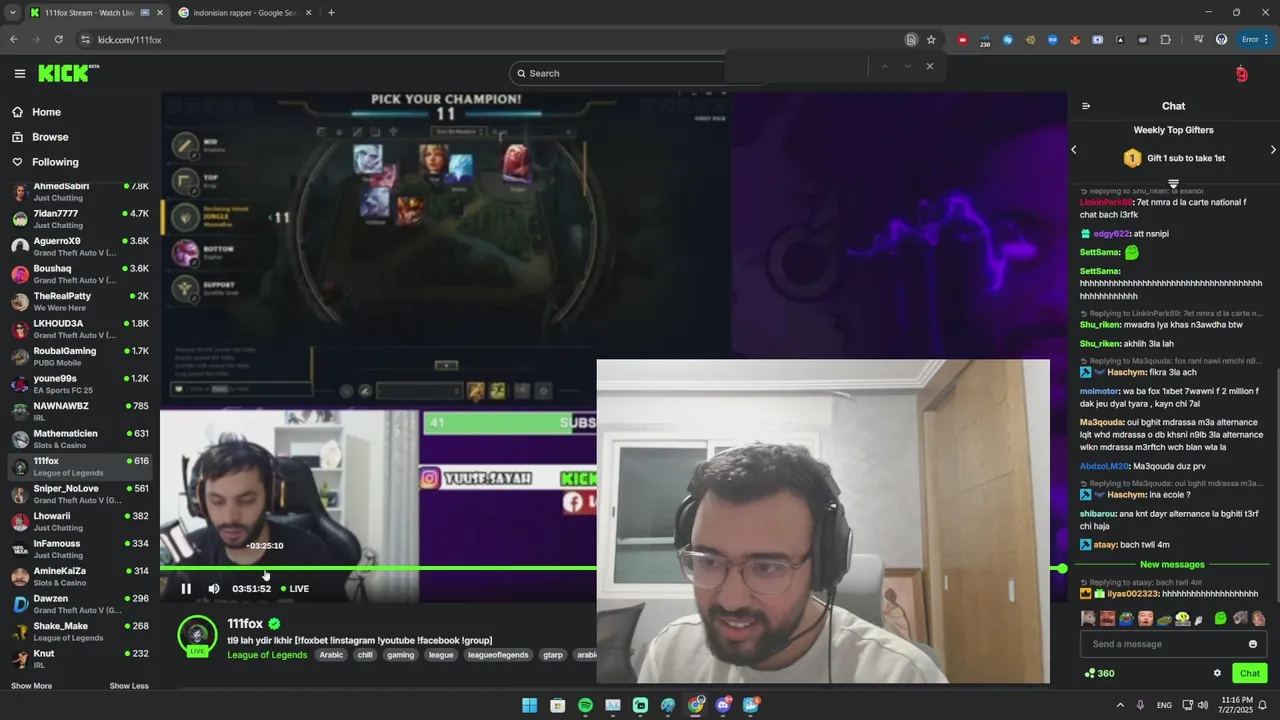This screenshot has height=720, width=1280.
Task: Open Chrome media control icon
Action: click(1198, 40)
